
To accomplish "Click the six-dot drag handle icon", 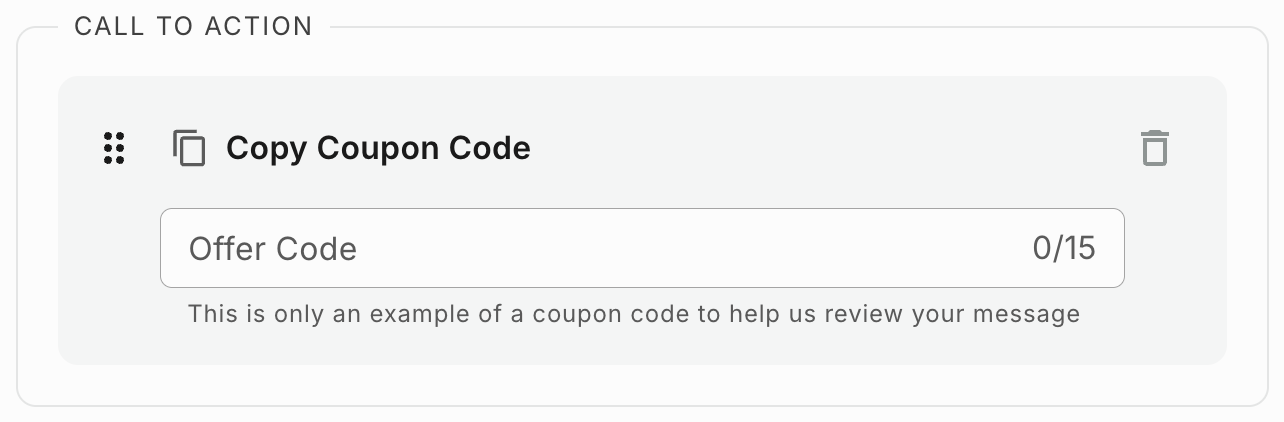I will tap(114, 148).
